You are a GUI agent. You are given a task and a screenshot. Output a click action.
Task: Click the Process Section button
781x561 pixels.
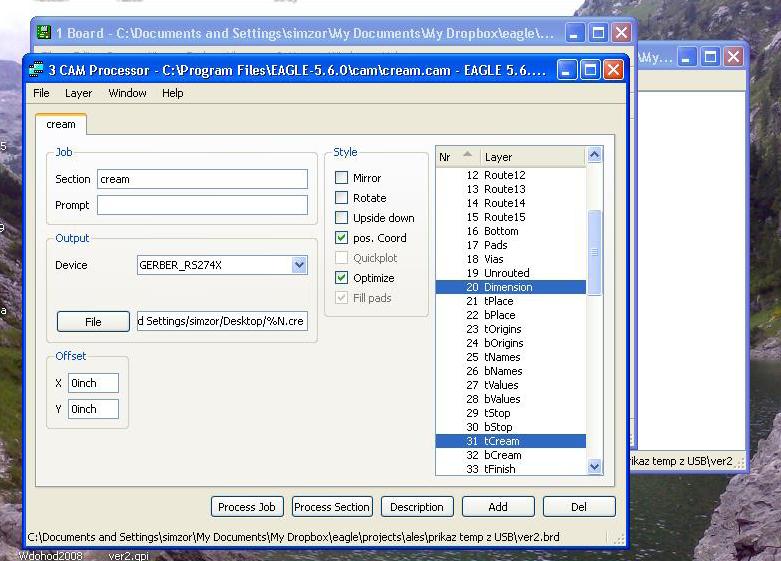(332, 507)
